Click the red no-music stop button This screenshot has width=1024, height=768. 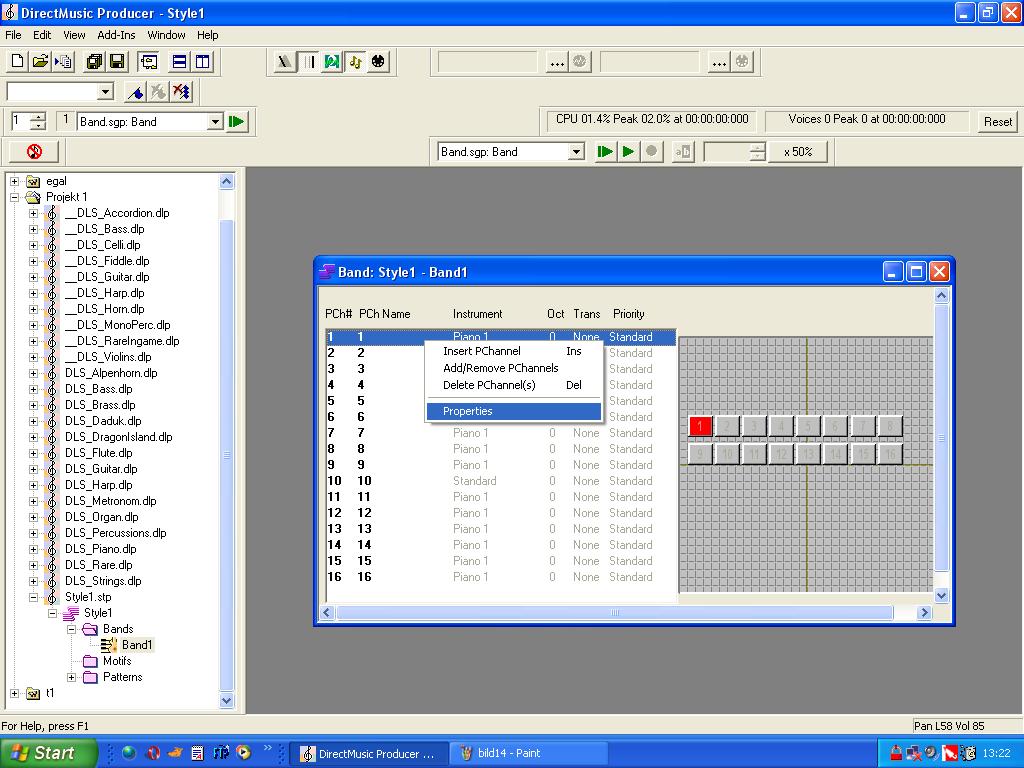tap(34, 152)
